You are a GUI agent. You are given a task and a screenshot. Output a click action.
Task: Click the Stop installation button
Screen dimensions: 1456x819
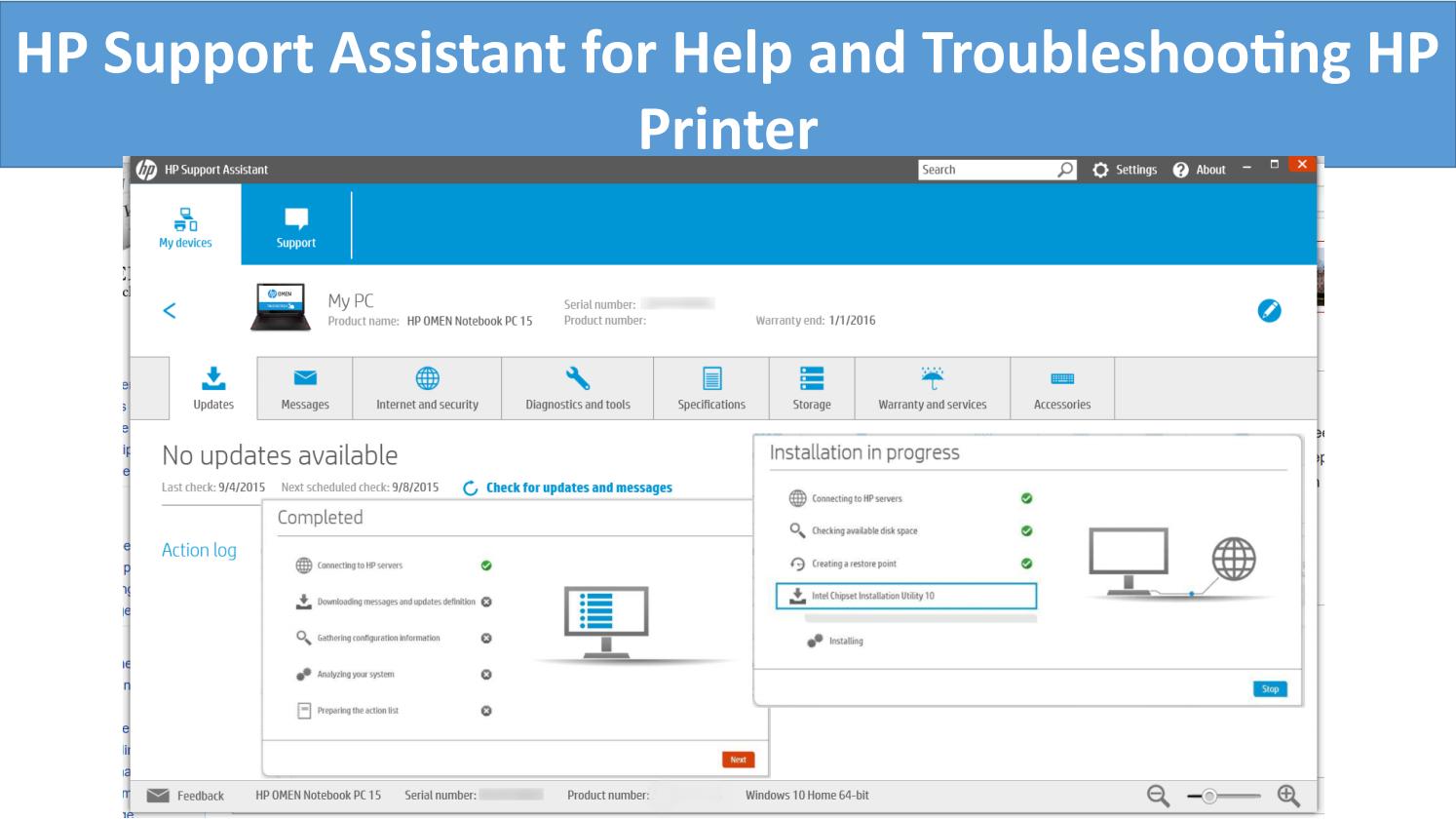coord(1270,688)
